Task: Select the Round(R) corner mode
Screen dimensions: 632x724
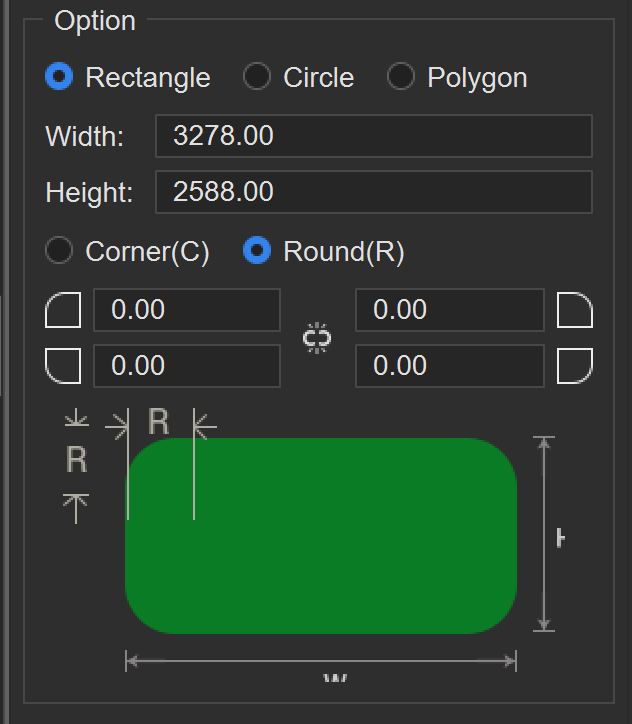Action: click(258, 251)
